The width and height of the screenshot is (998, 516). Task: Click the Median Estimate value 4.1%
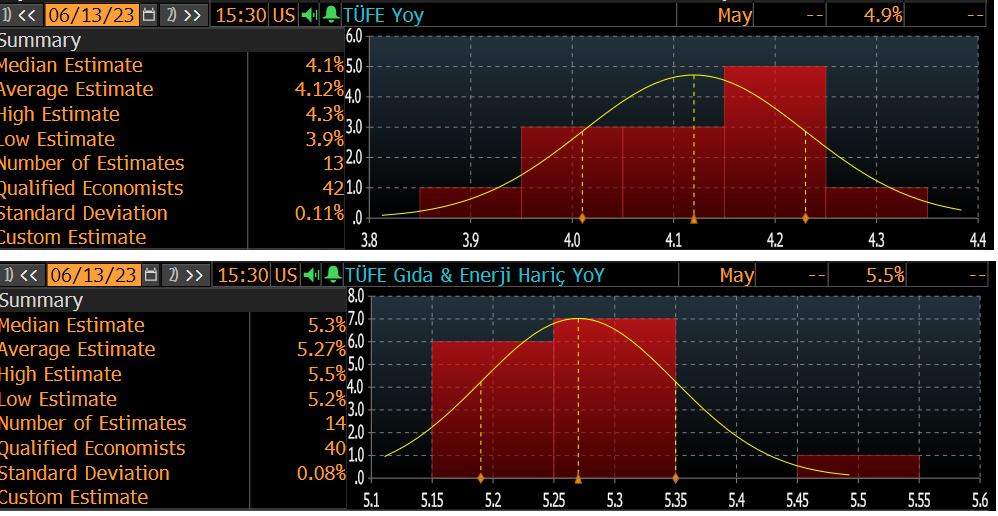[x=324, y=65]
